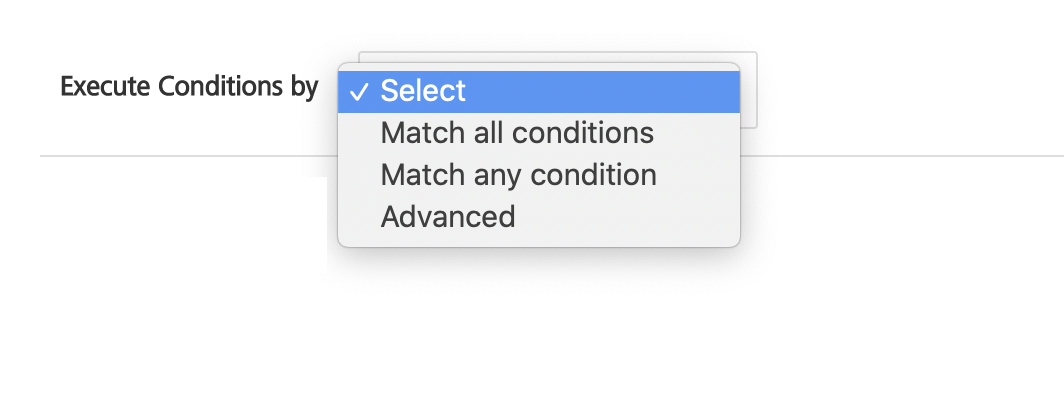Select the 'Advanced' option

coord(448,216)
